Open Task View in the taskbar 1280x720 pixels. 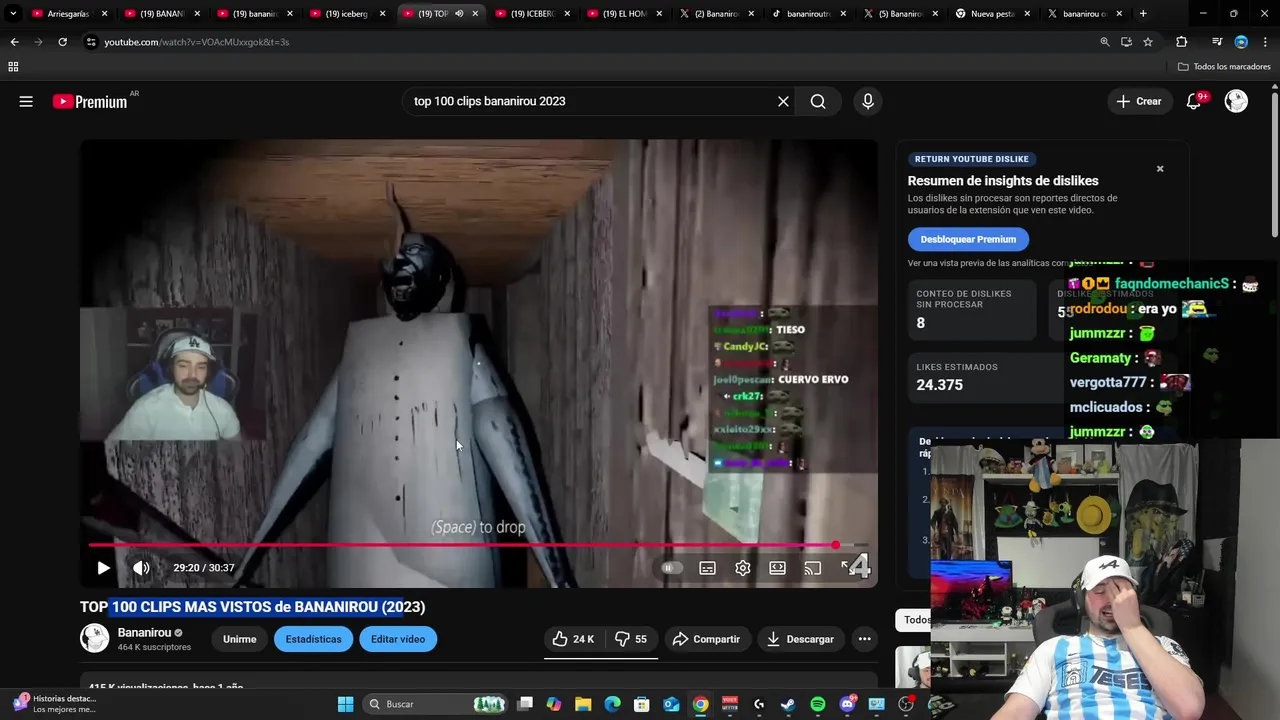coord(525,704)
